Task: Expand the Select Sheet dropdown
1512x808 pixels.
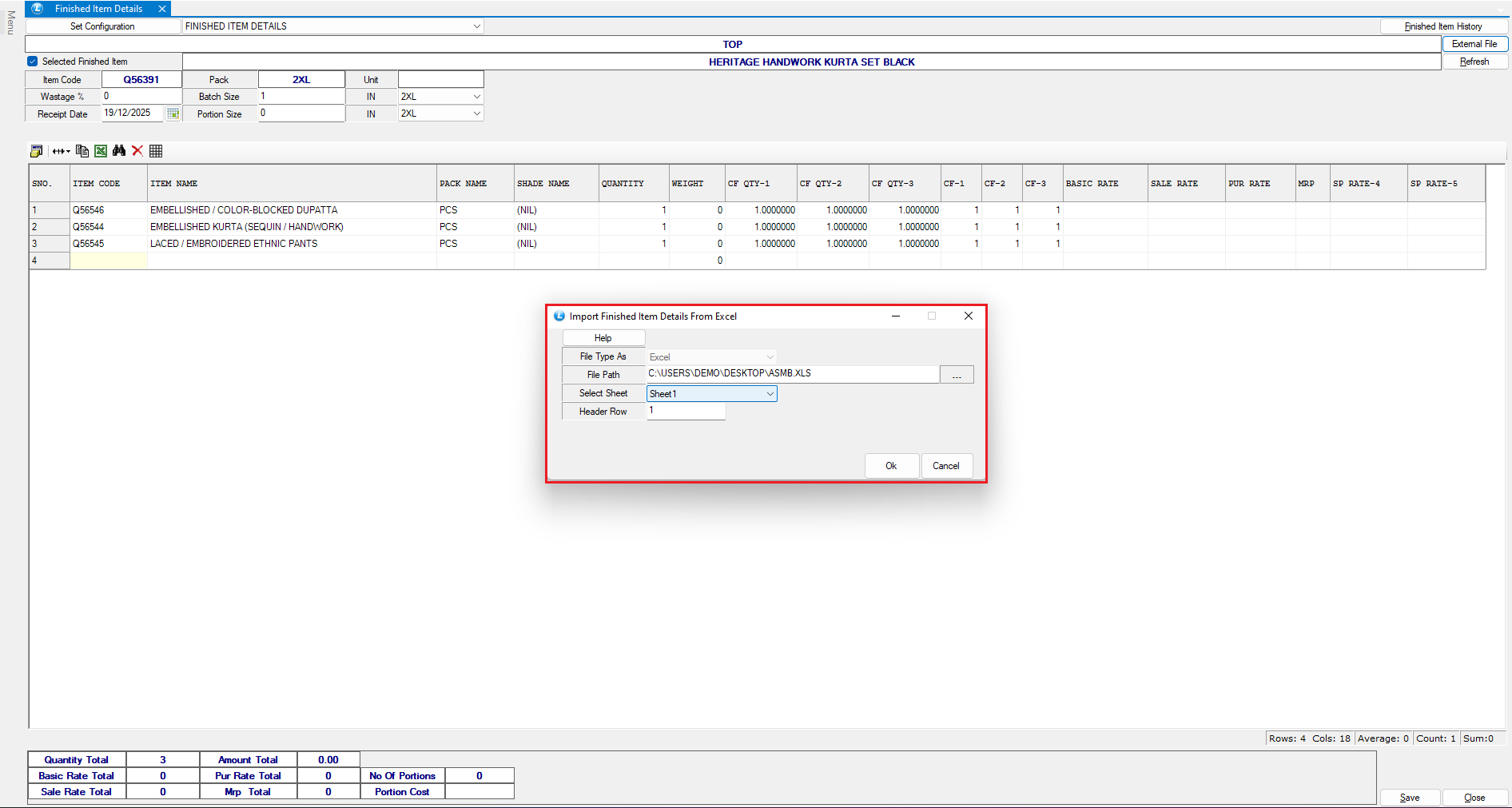Action: point(770,394)
